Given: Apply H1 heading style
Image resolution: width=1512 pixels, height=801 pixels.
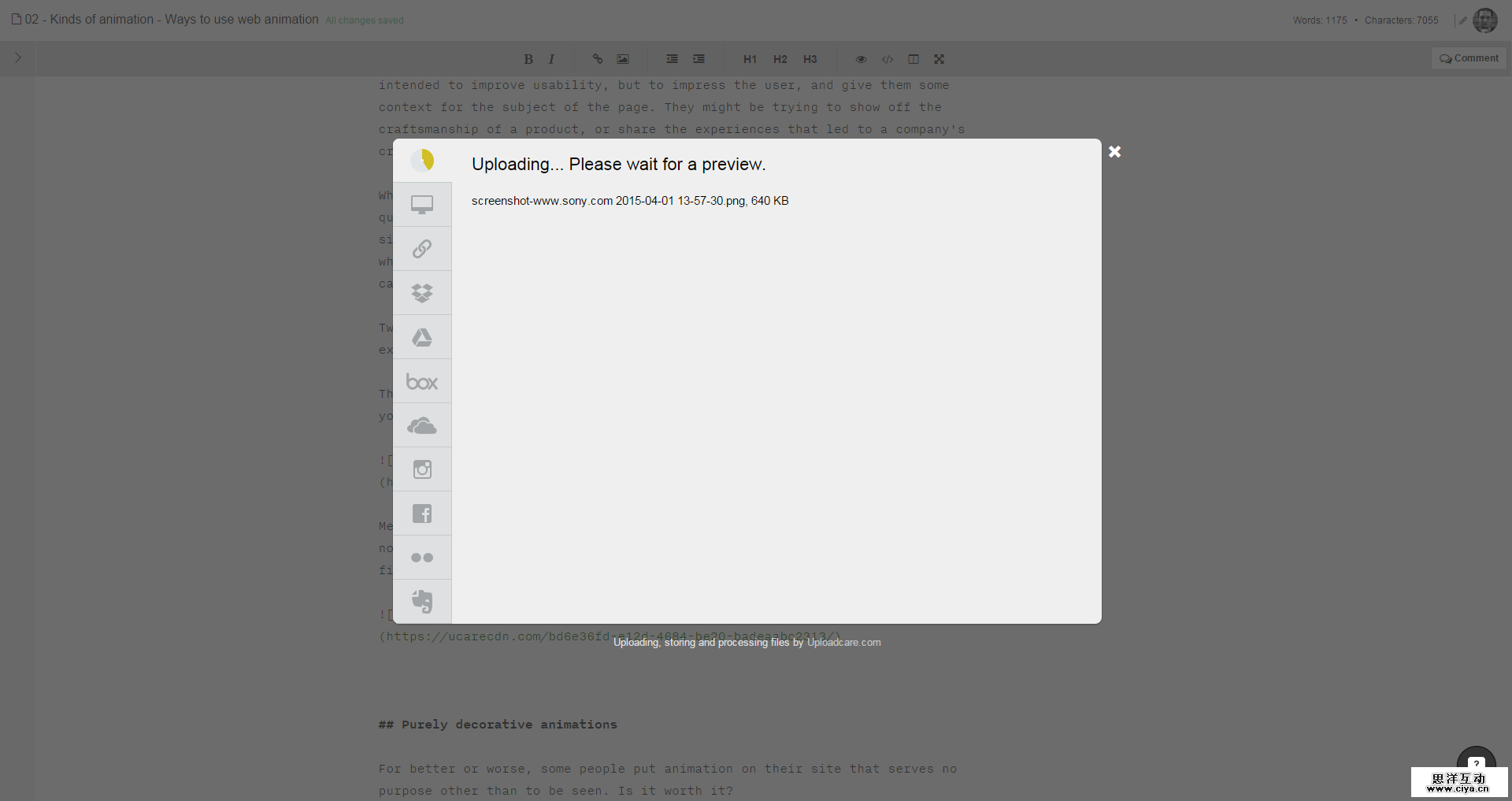Looking at the screenshot, I should click(750, 59).
